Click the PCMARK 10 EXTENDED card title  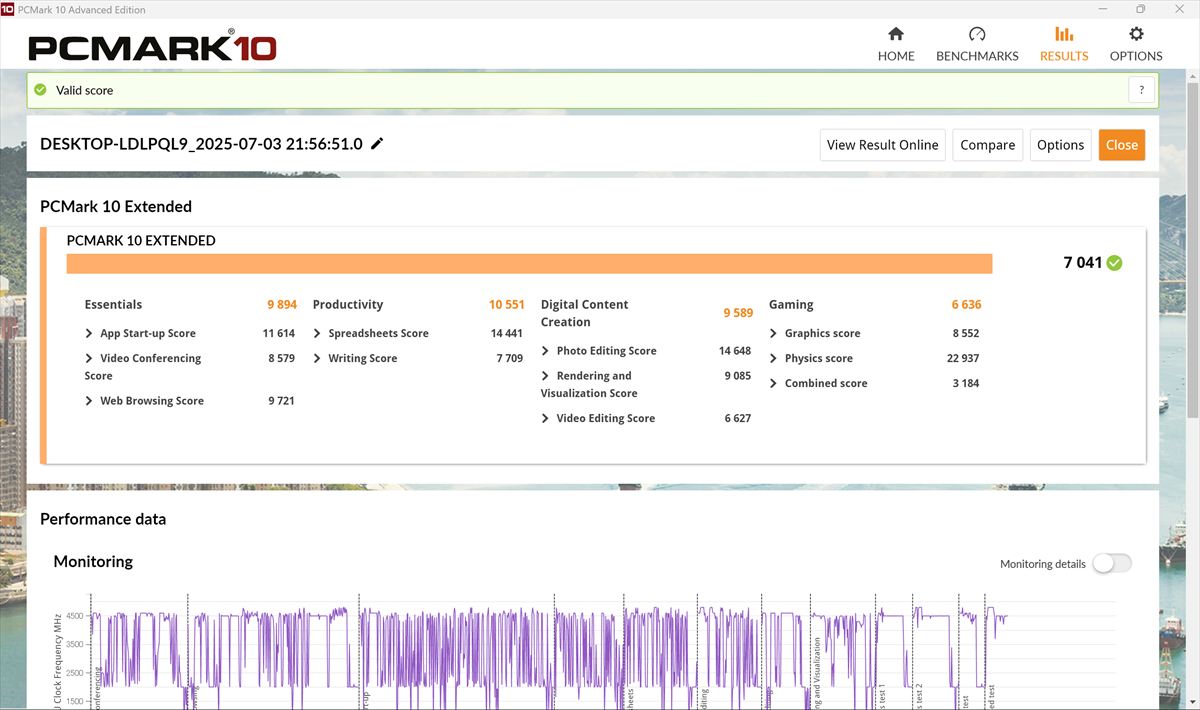[x=141, y=241]
